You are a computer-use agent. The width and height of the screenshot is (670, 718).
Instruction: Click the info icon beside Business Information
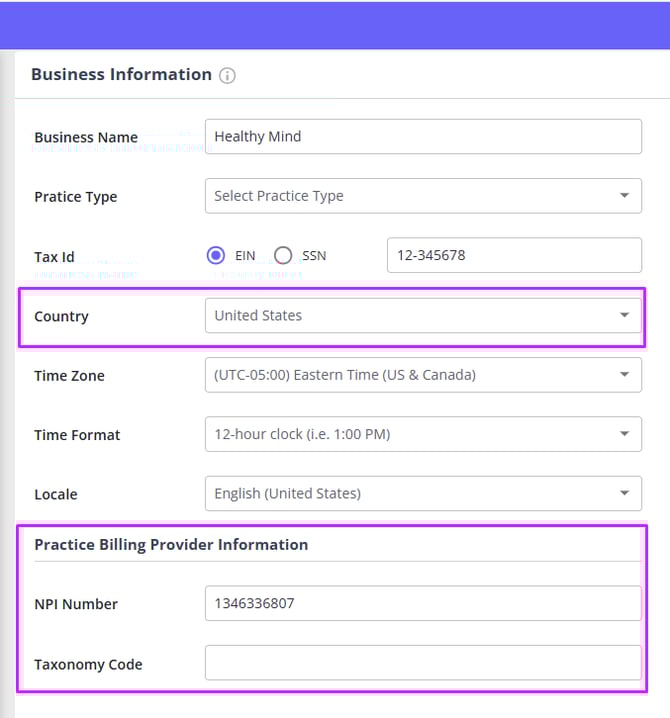click(227, 75)
